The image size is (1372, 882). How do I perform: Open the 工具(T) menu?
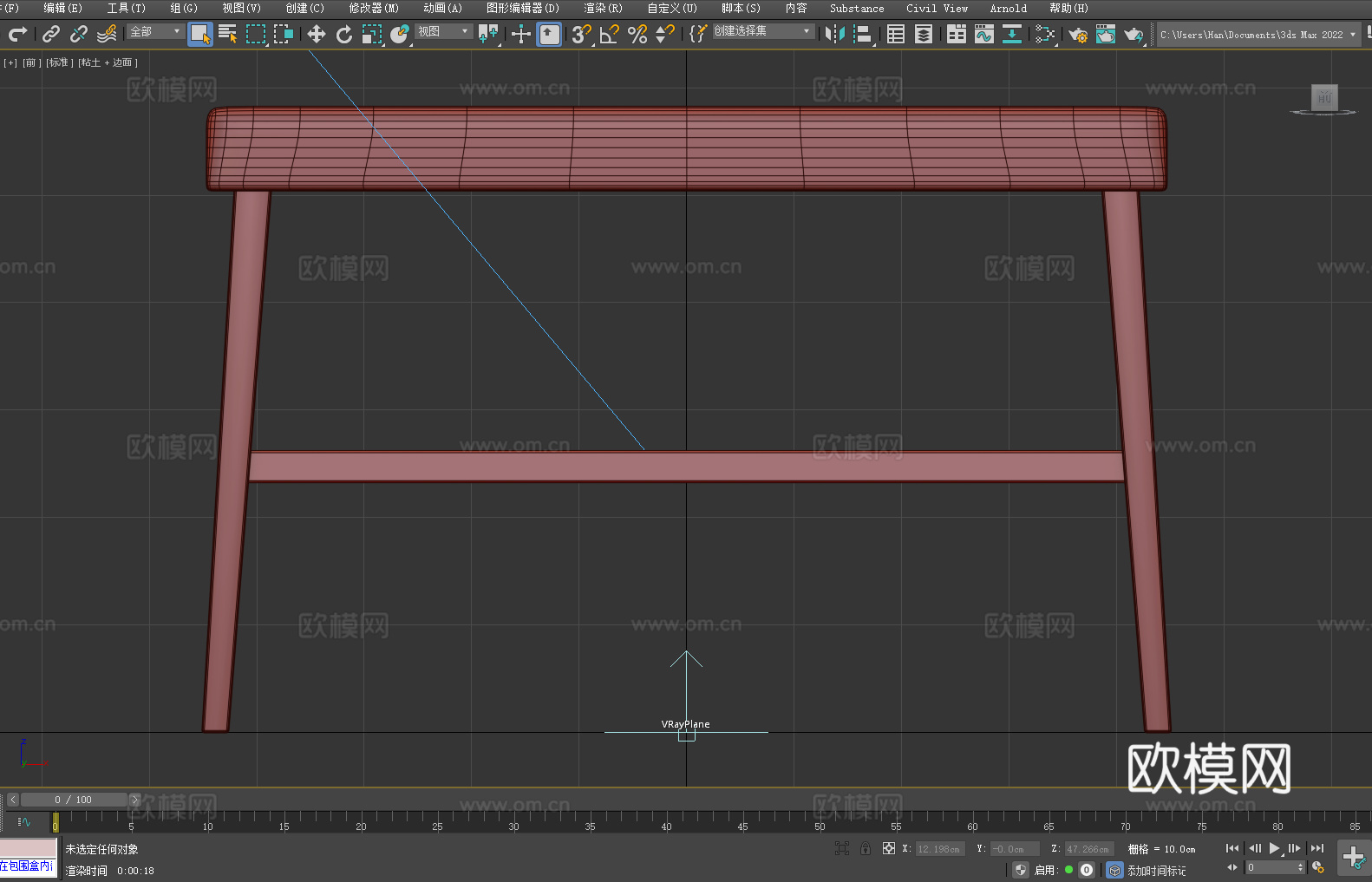point(127,8)
